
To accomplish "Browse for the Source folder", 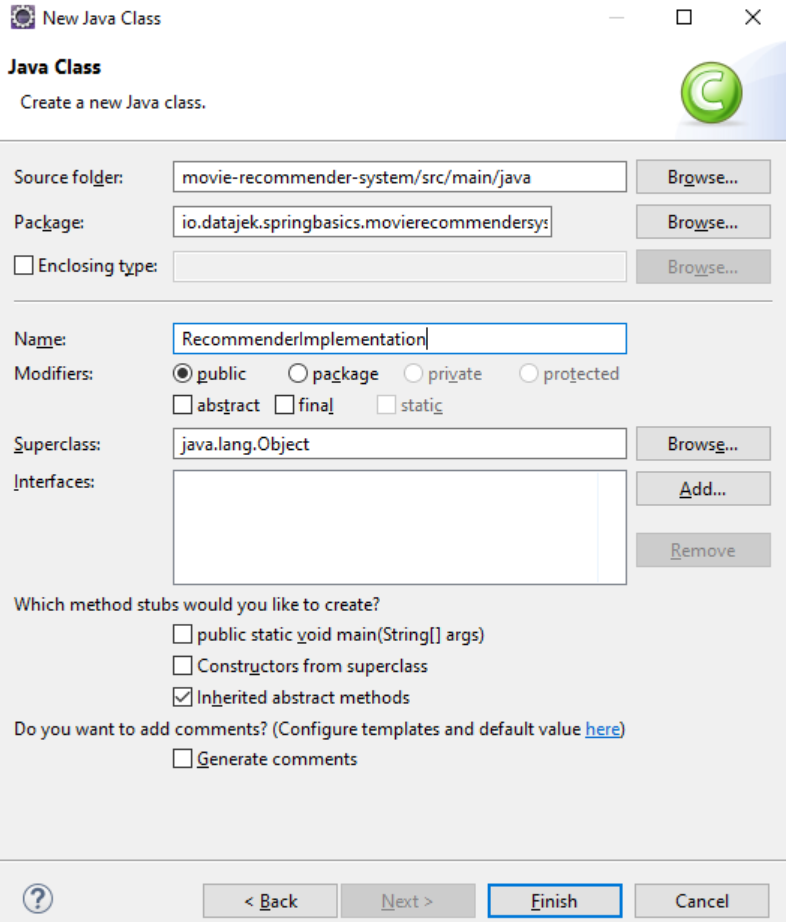I will [x=703, y=177].
